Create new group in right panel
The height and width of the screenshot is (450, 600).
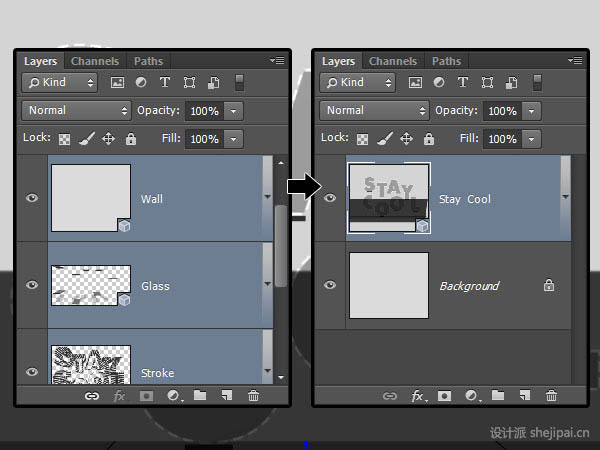(x=498, y=395)
